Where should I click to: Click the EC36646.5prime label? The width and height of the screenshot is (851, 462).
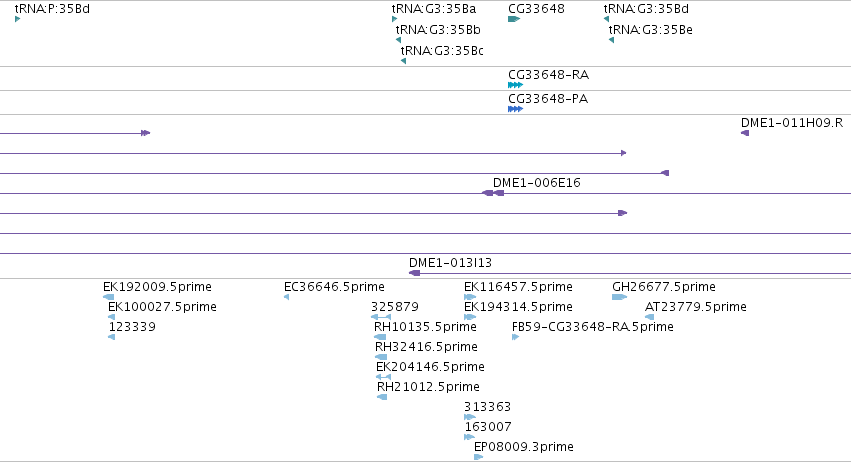click(x=333, y=286)
